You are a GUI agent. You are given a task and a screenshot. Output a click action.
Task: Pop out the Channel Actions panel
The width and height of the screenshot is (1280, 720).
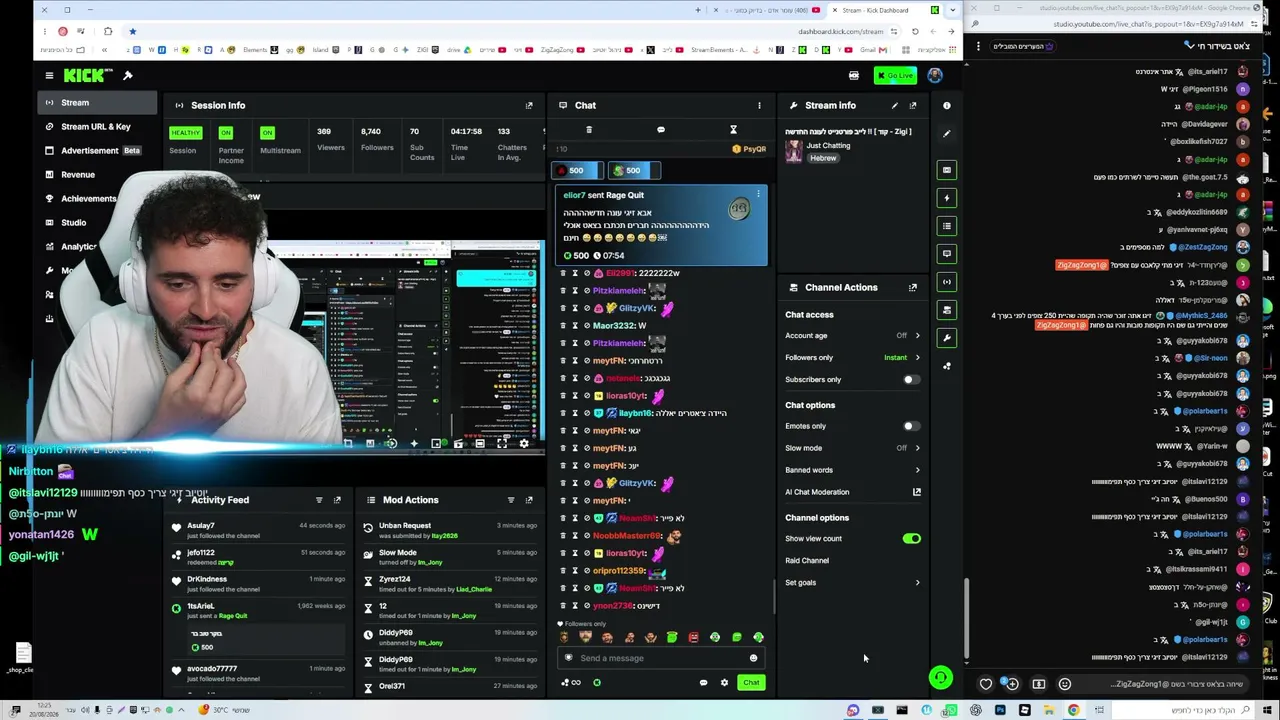(x=913, y=287)
